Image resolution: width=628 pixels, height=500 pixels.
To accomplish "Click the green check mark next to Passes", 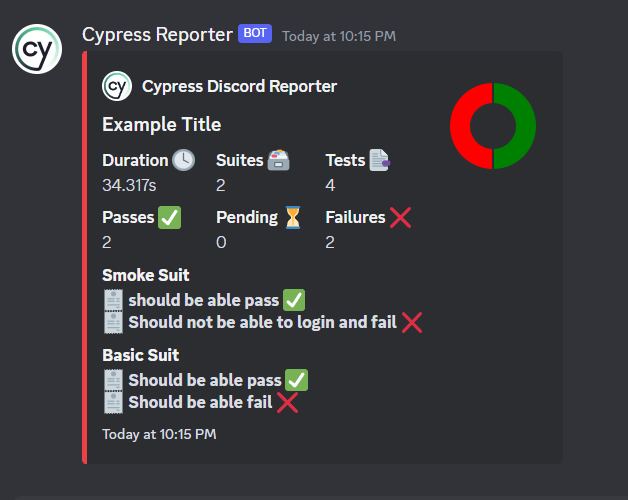I will [x=169, y=218].
